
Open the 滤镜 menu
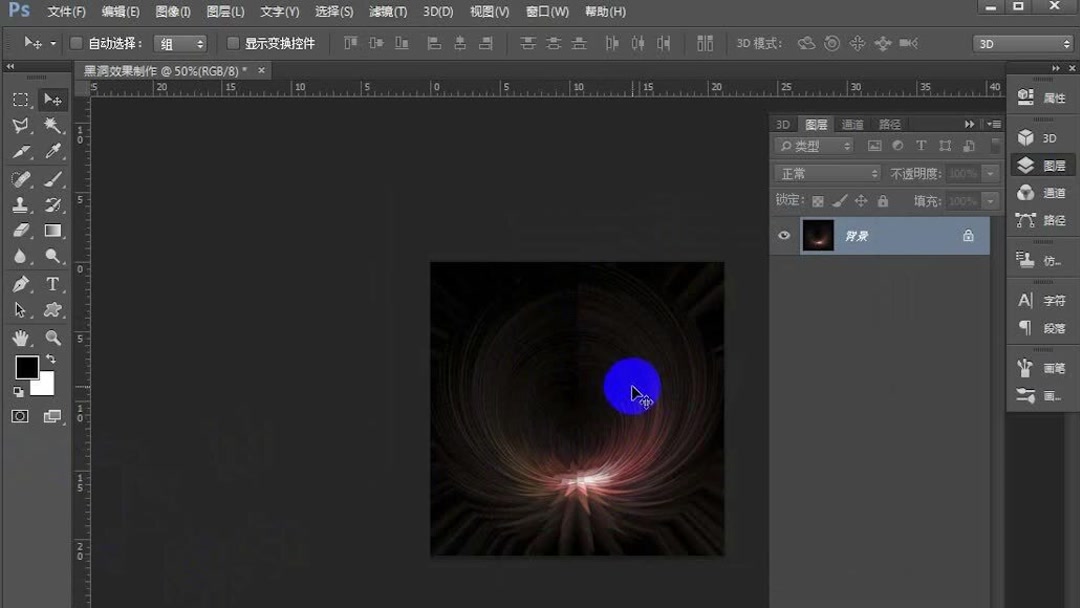pos(387,12)
